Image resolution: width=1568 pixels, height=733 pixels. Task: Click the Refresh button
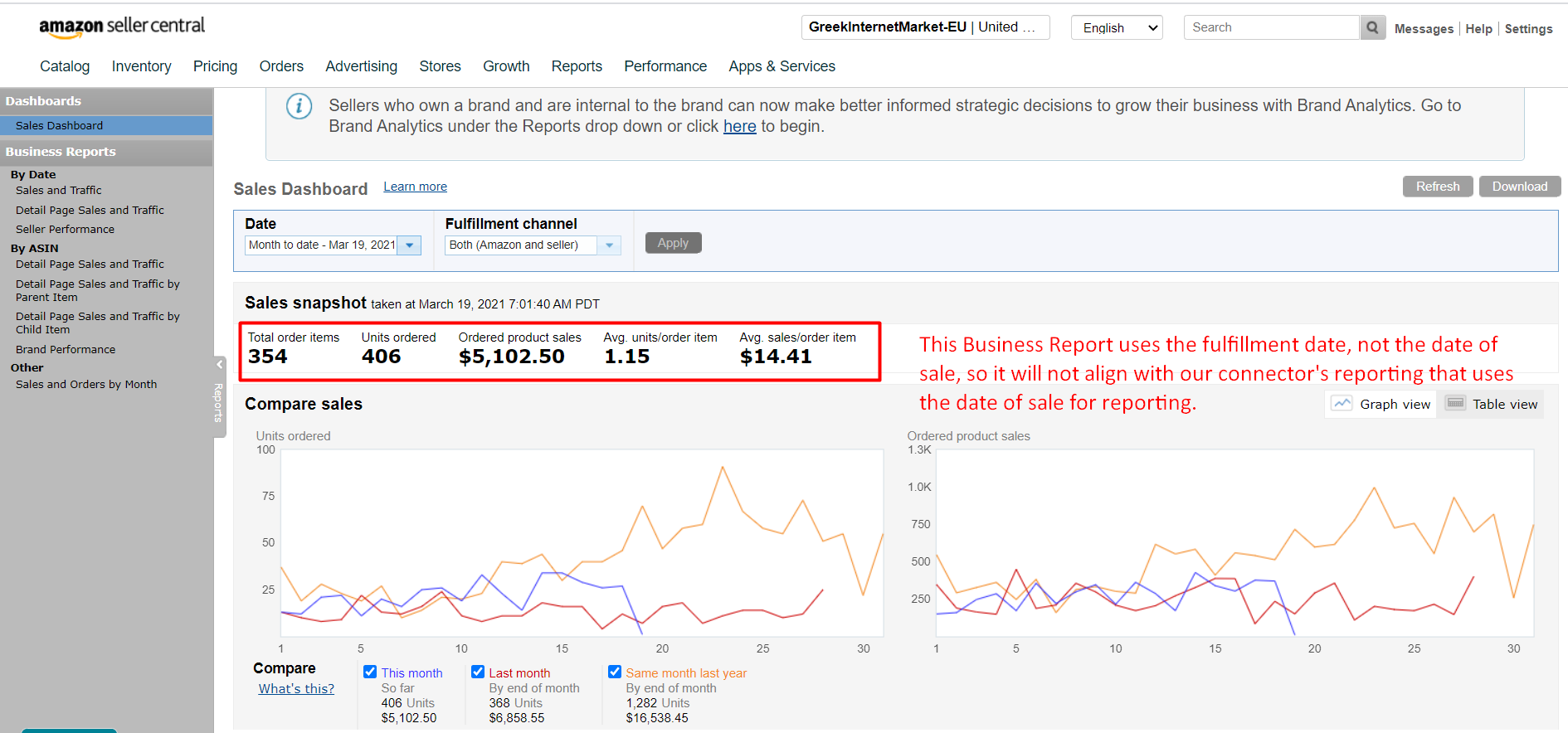pyautogui.click(x=1438, y=187)
